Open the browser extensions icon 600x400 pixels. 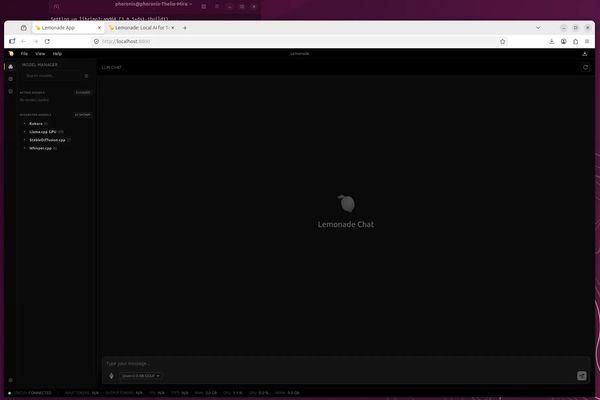[x=575, y=41]
